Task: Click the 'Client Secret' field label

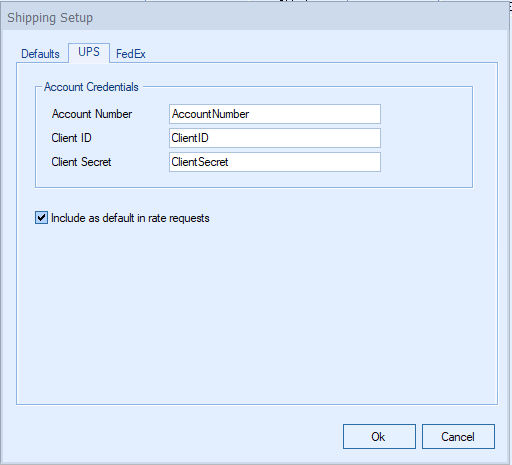Action: (x=81, y=162)
